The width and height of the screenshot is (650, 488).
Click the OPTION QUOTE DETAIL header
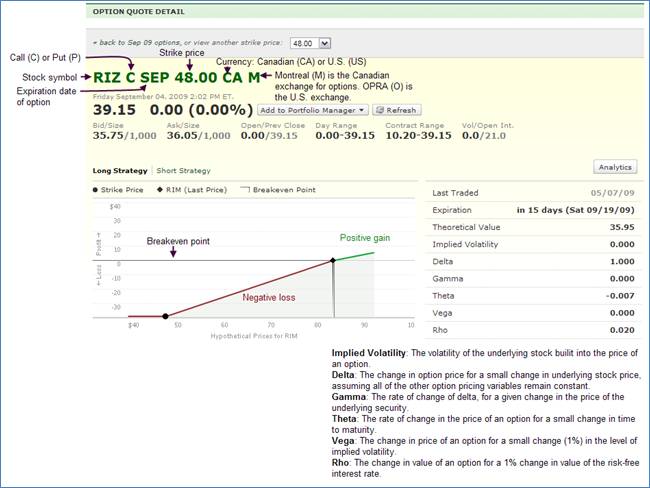pyautogui.click(x=138, y=12)
